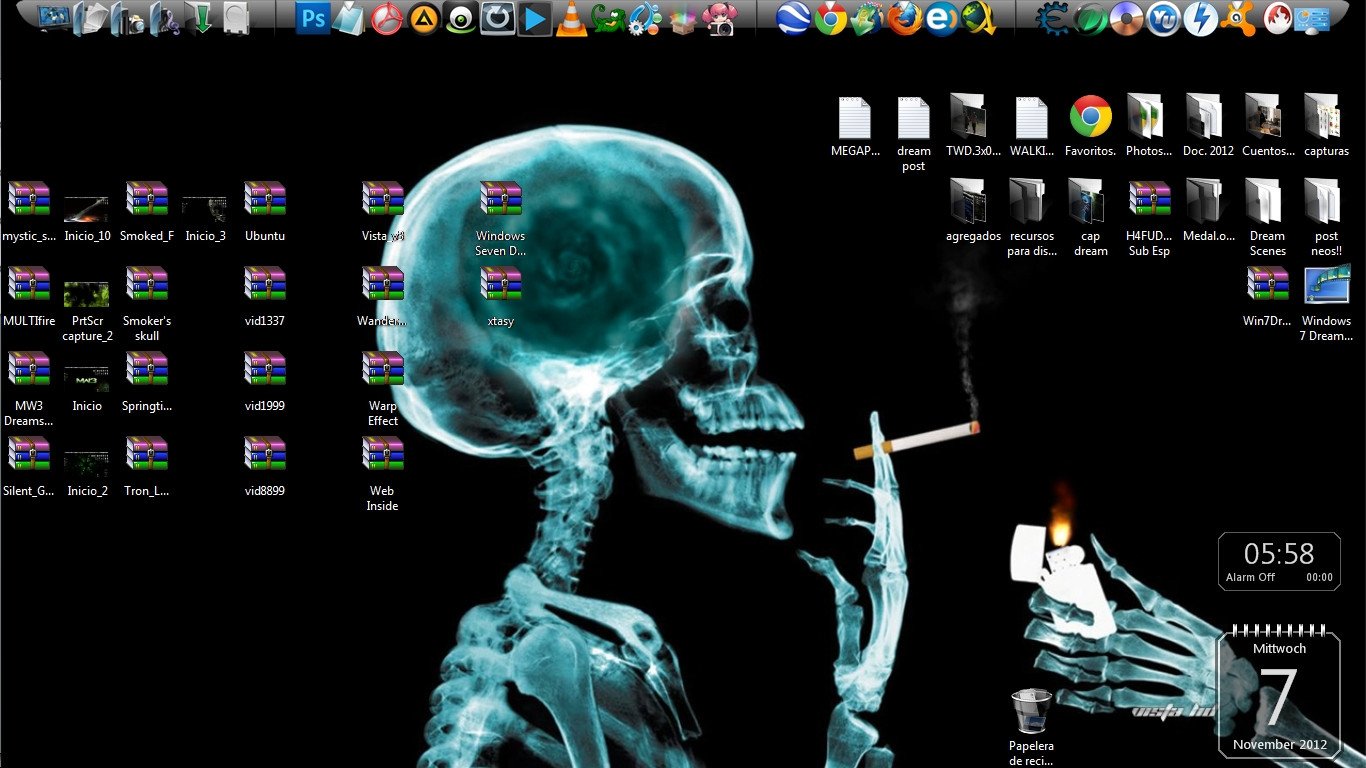Open the Papelera de reciclaje recycle bin
1366x768 pixels.
1031,726
